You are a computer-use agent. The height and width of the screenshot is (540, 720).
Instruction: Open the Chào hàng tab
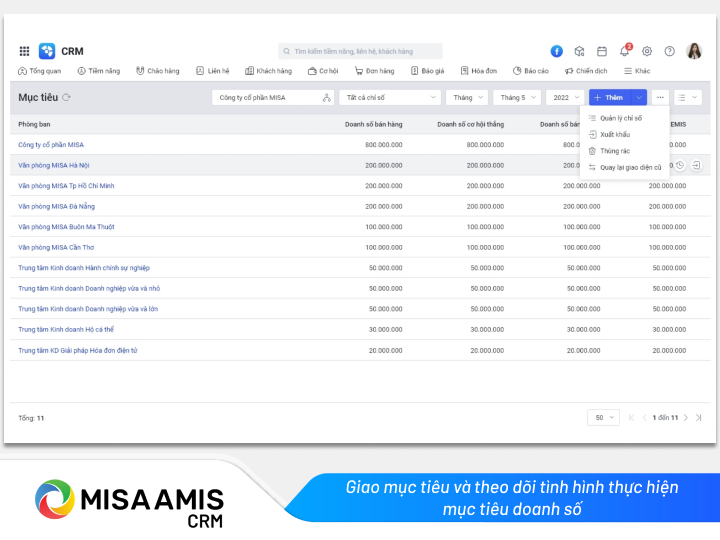click(158, 71)
